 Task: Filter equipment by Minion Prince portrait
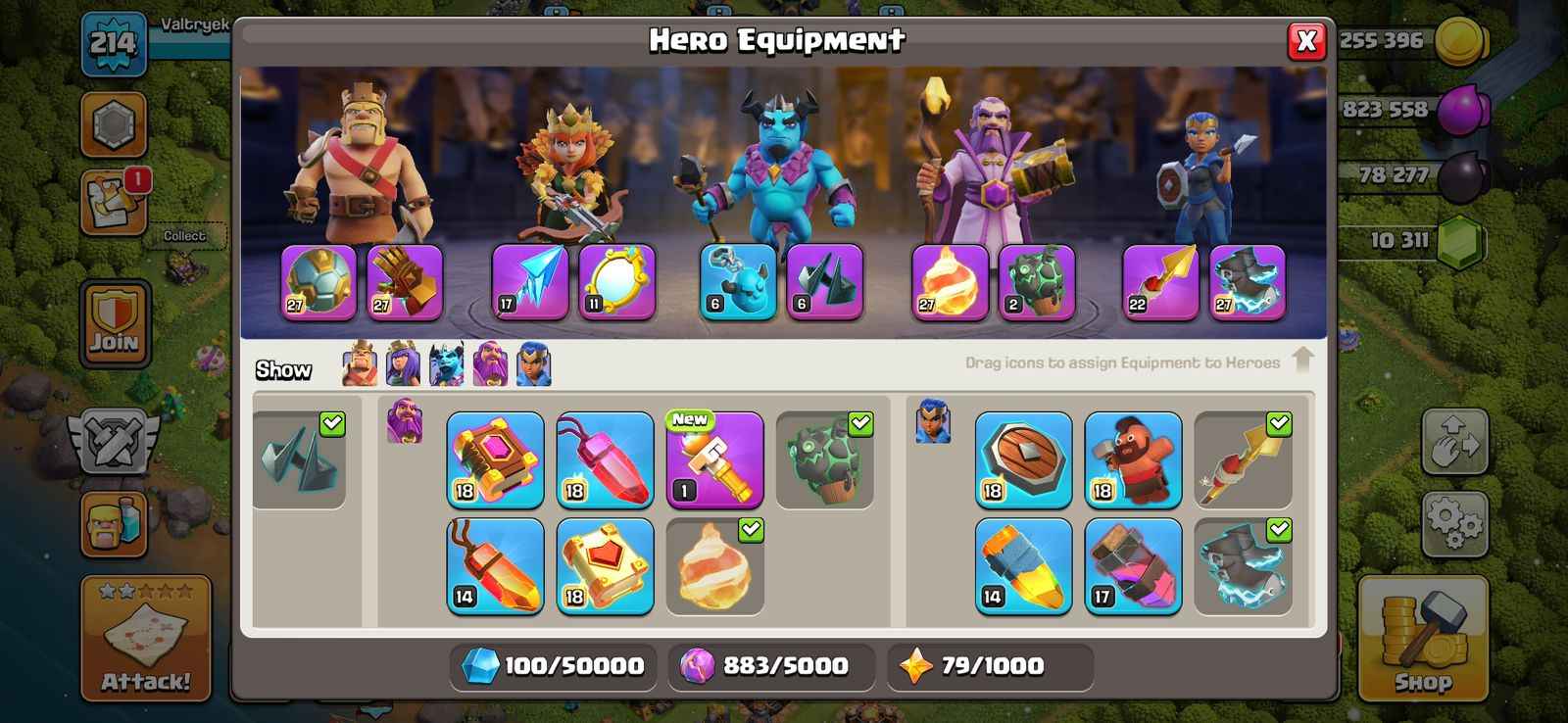point(446,363)
